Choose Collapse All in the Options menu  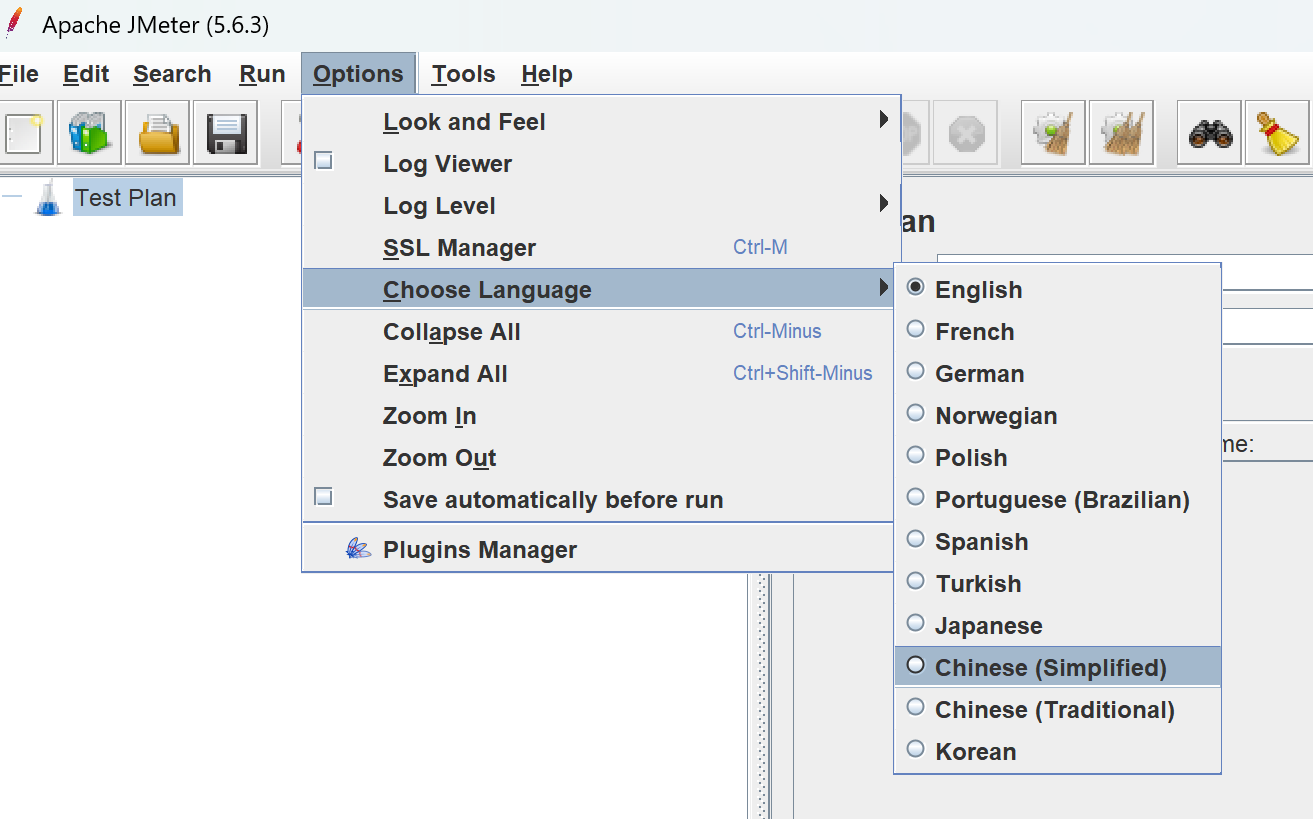598,332
